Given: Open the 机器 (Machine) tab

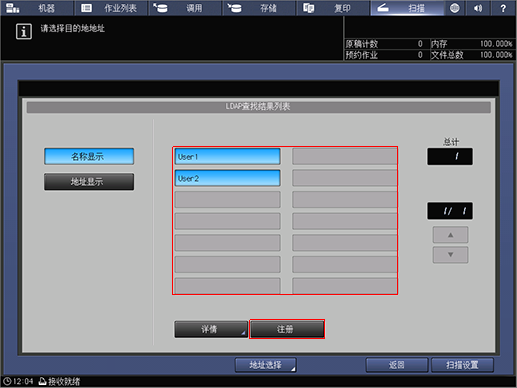Looking at the screenshot, I should tap(37, 8).
